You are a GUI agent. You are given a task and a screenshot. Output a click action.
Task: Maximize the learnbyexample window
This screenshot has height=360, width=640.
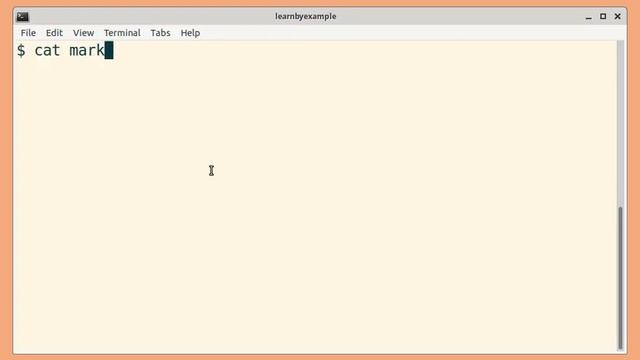point(603,16)
